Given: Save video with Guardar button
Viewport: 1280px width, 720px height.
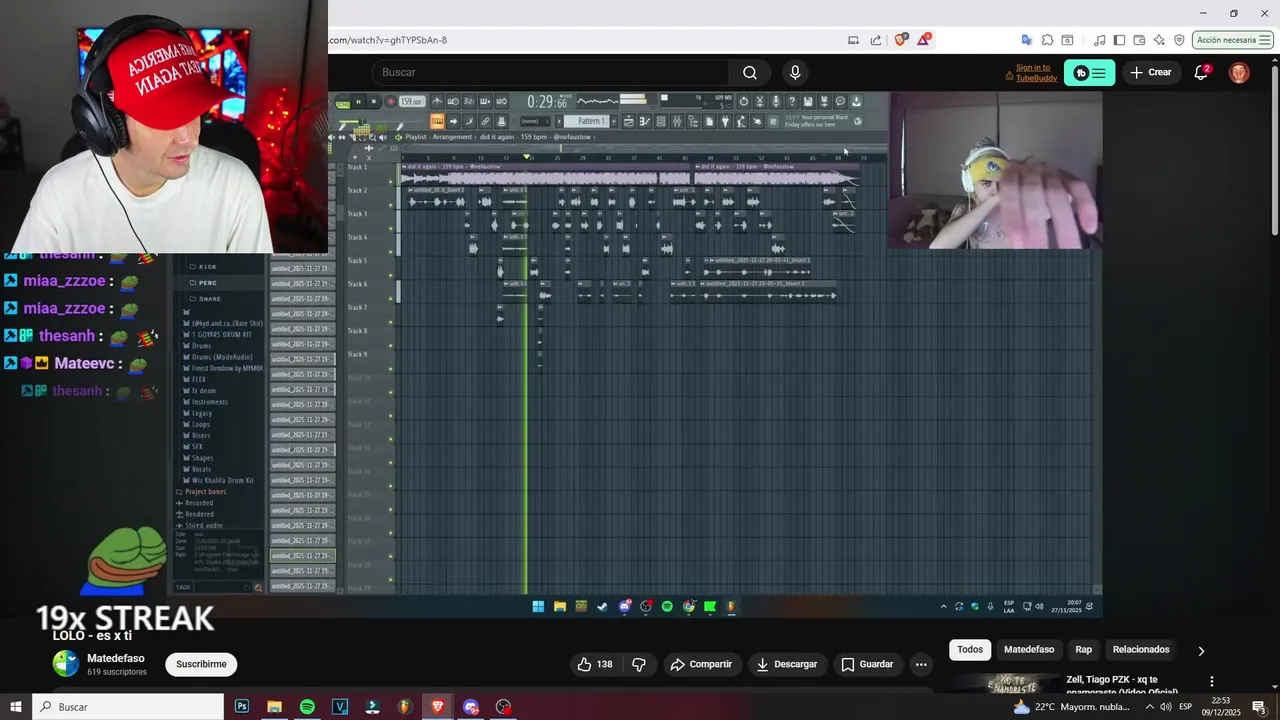Looking at the screenshot, I should 867,664.
